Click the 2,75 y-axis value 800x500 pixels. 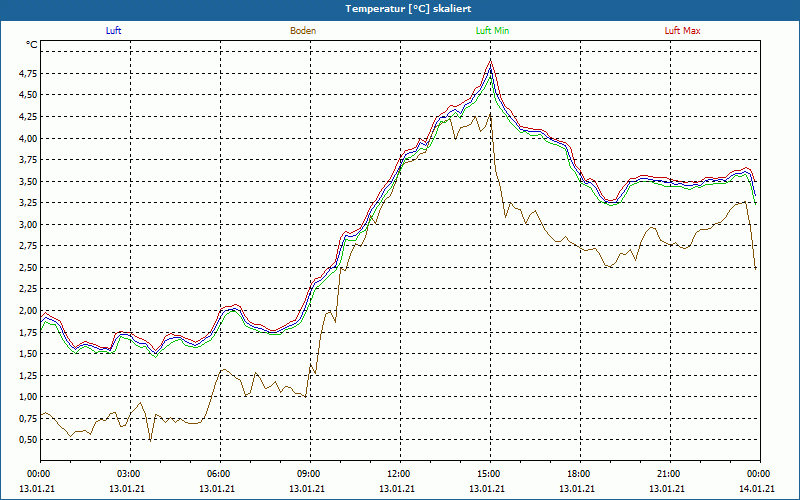tap(28, 246)
